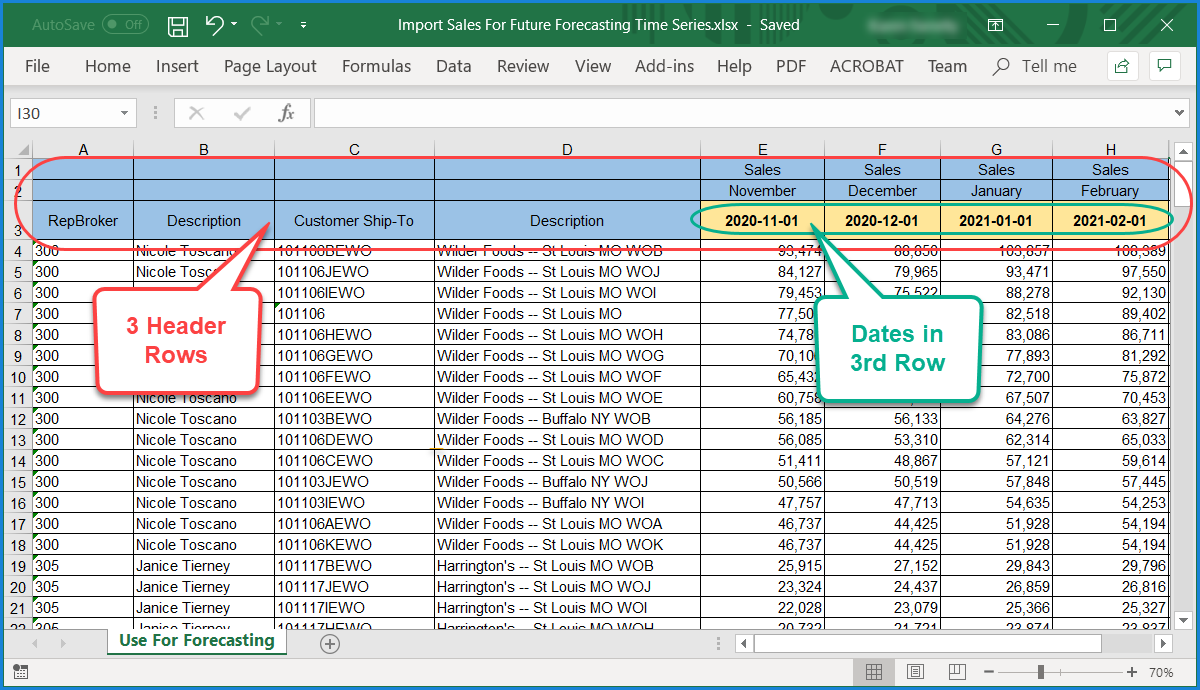Open the Team tab

click(947, 66)
